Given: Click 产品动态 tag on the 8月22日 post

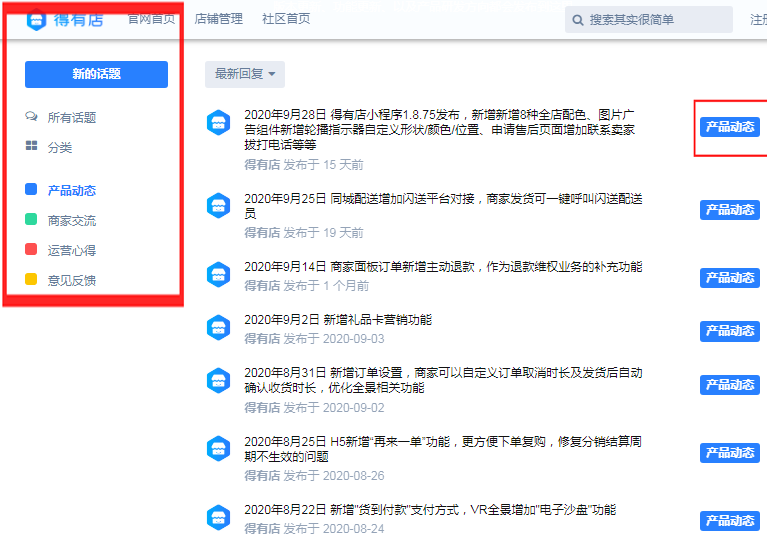Looking at the screenshot, I should 730,521.
